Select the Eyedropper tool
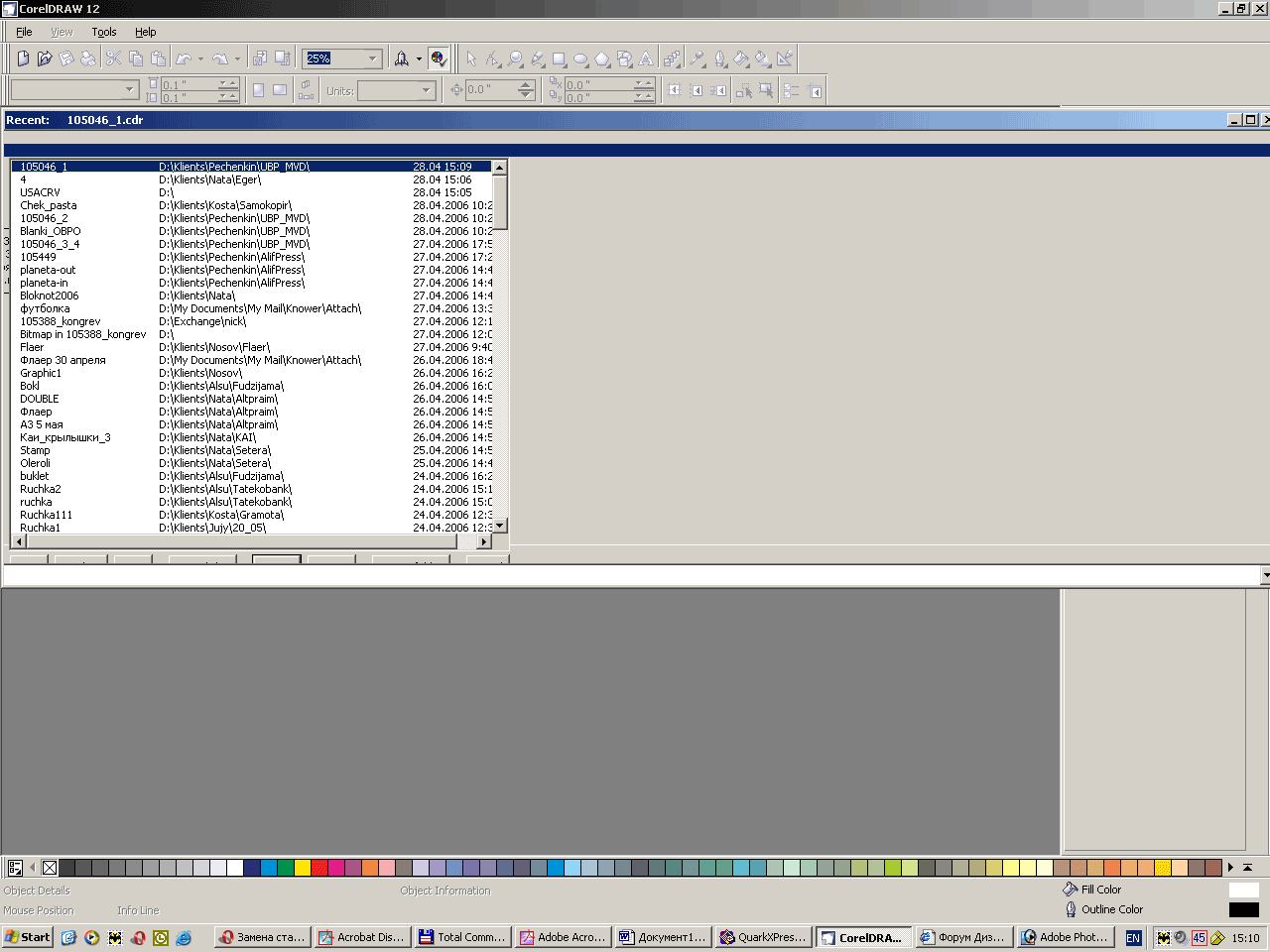This screenshot has height=952, width=1270. point(698,59)
